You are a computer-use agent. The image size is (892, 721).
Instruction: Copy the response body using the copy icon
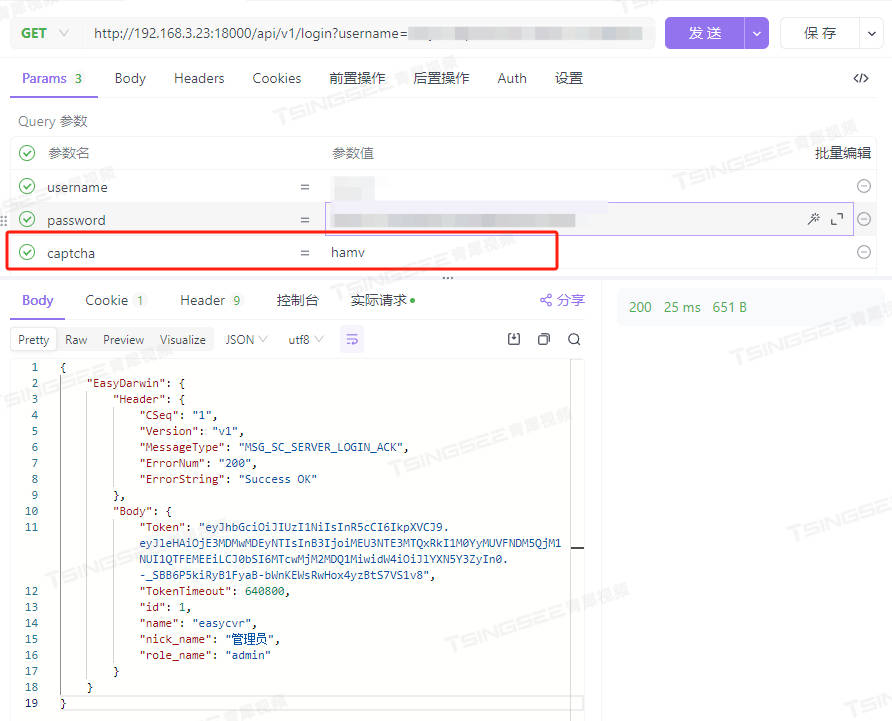pos(544,339)
